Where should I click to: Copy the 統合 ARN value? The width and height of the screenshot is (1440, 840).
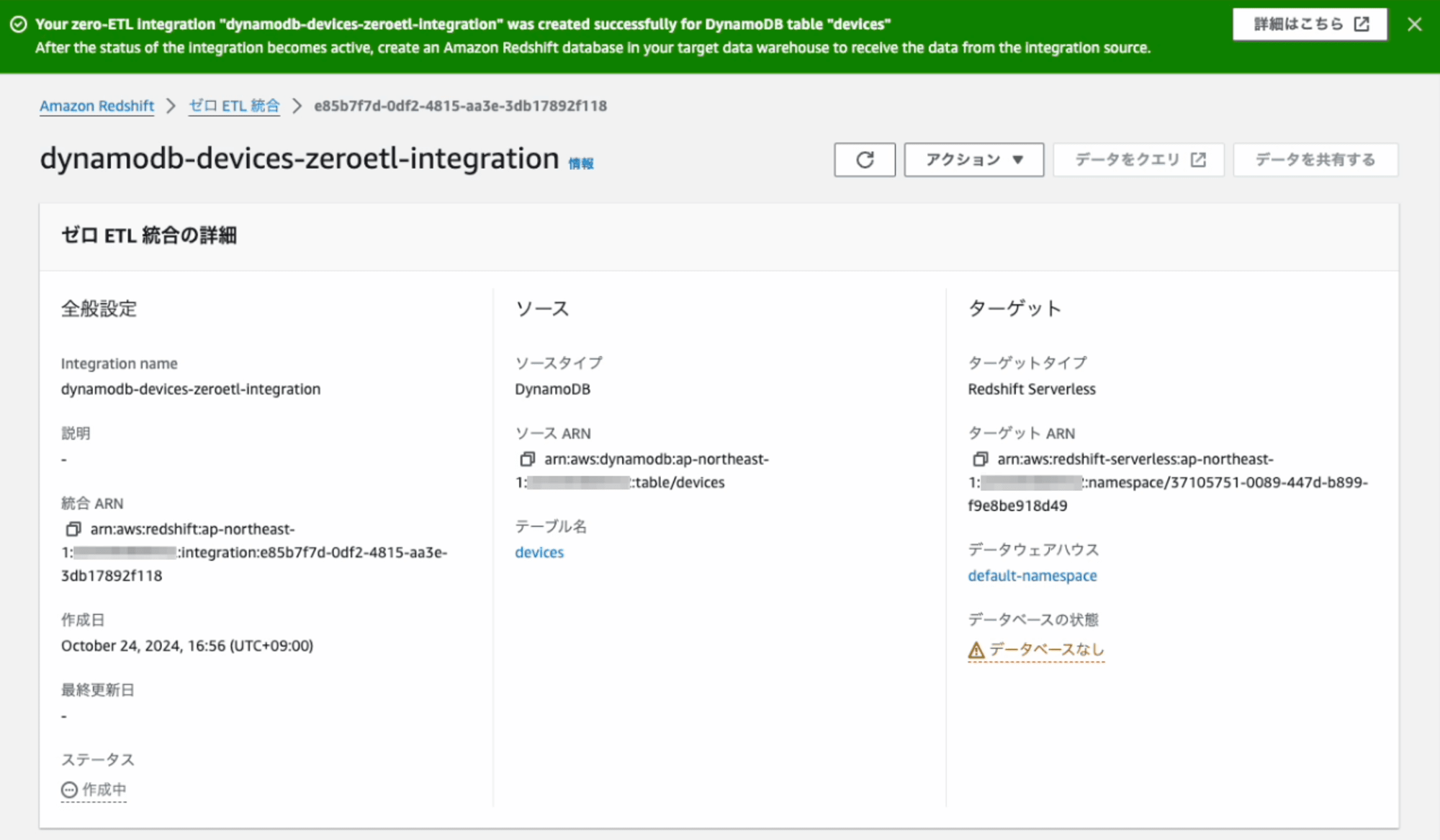click(x=73, y=530)
